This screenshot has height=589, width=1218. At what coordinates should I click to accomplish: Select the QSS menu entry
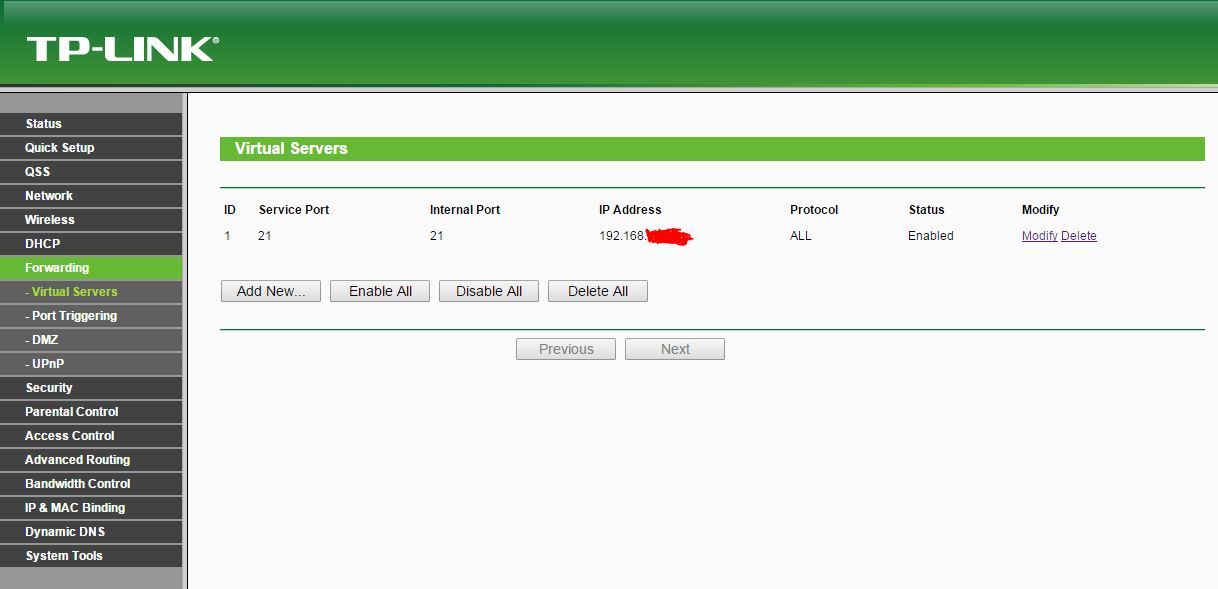point(91,172)
